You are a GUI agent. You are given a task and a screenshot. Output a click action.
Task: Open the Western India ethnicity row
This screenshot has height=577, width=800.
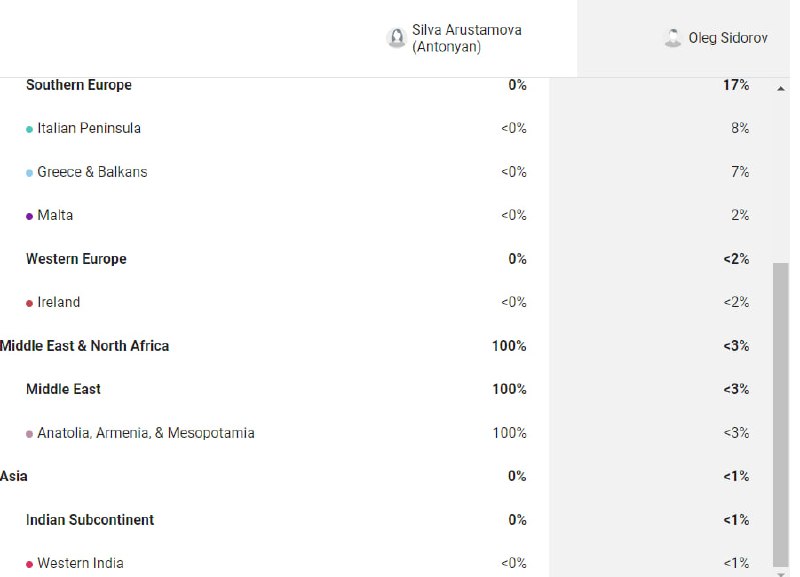coord(388,563)
